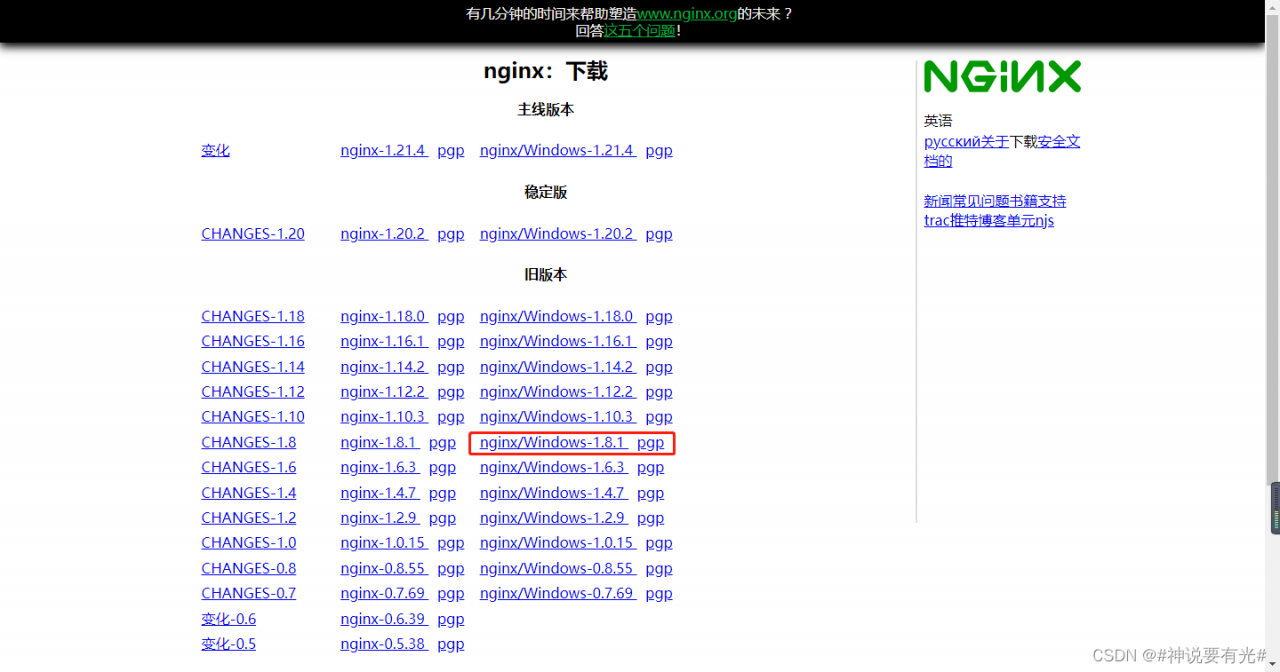Download nginx-1.14.2 source
The image size is (1280, 672).
(x=384, y=367)
